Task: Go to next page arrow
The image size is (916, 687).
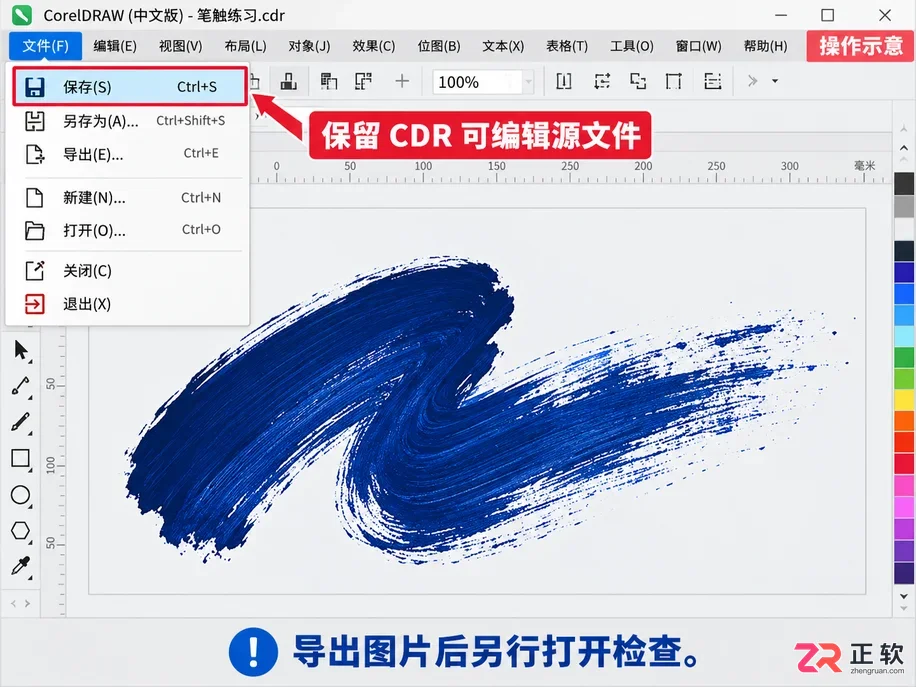Action: pos(27,603)
